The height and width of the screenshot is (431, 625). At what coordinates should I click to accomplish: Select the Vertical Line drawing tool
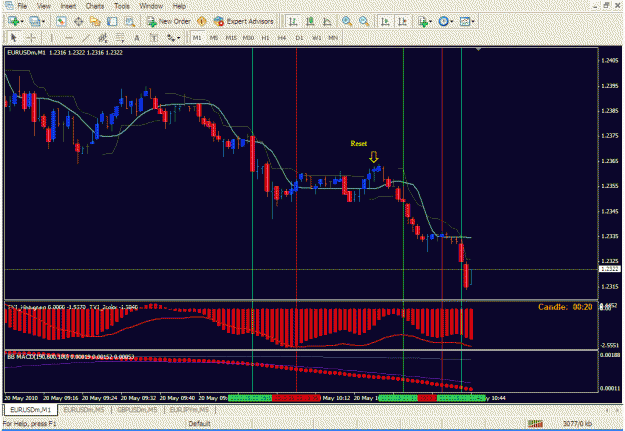tap(51, 38)
